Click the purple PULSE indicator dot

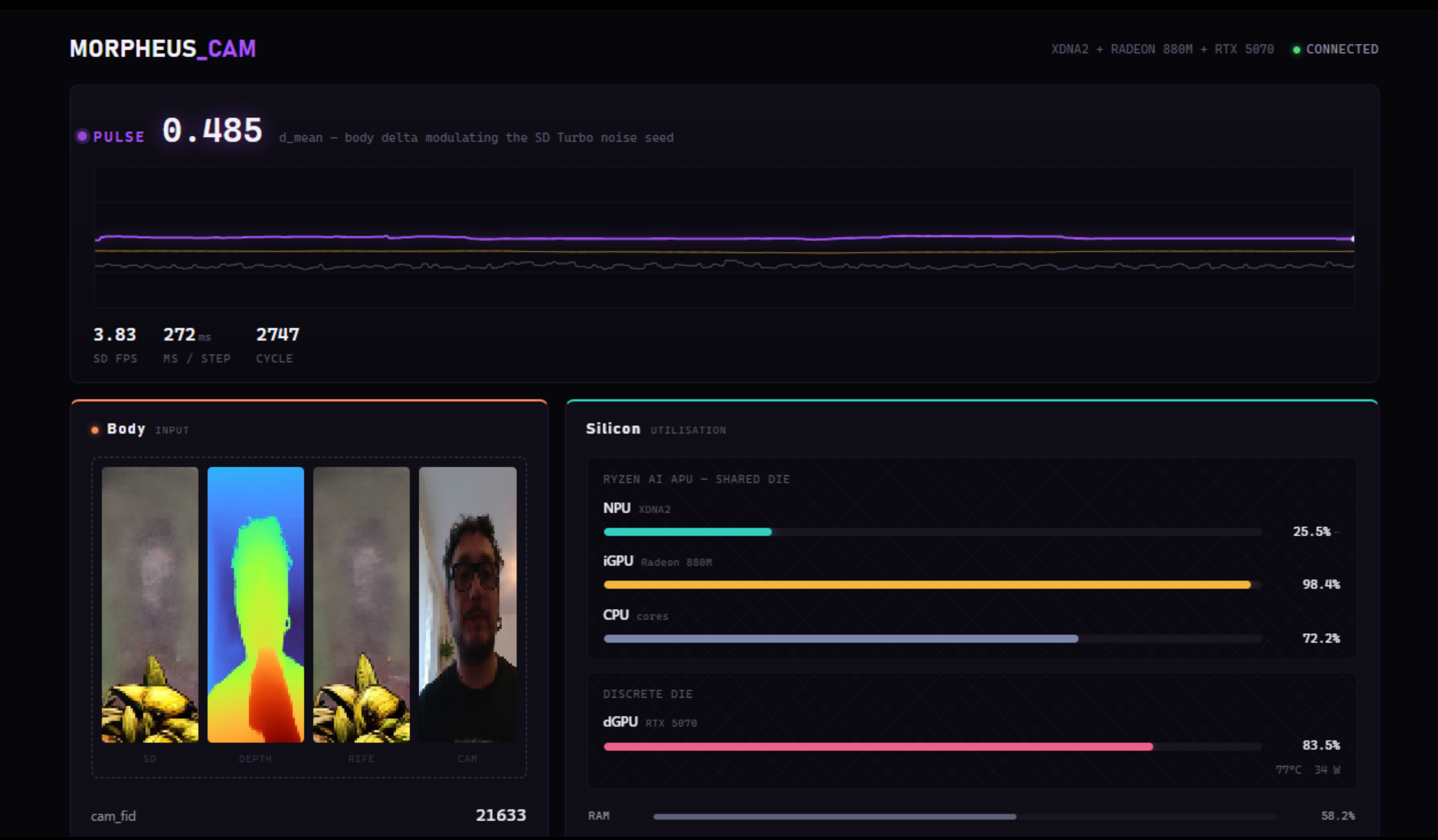coord(82,136)
